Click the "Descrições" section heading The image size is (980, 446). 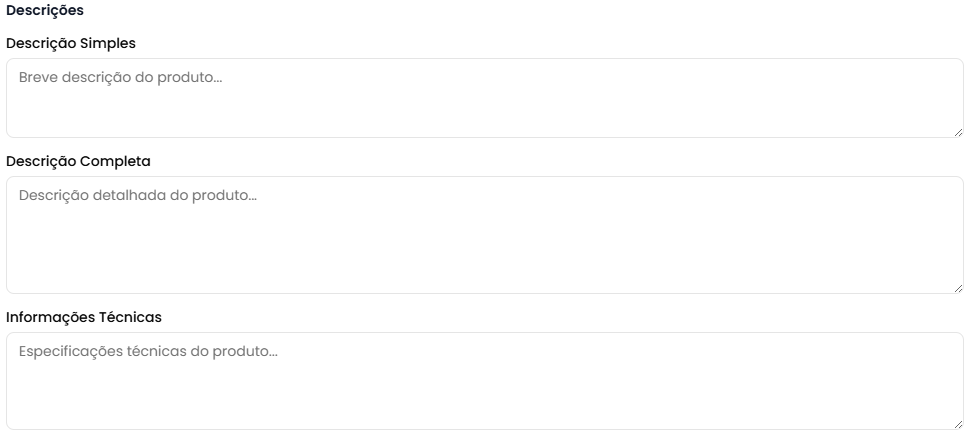(x=45, y=11)
